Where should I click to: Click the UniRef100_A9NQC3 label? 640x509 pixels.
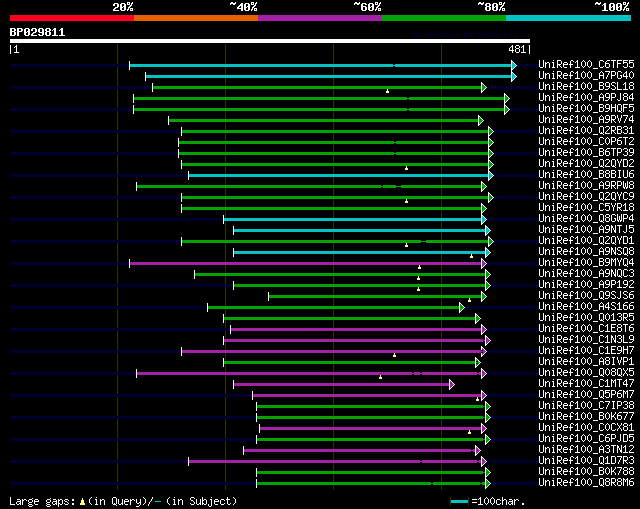pos(586,273)
